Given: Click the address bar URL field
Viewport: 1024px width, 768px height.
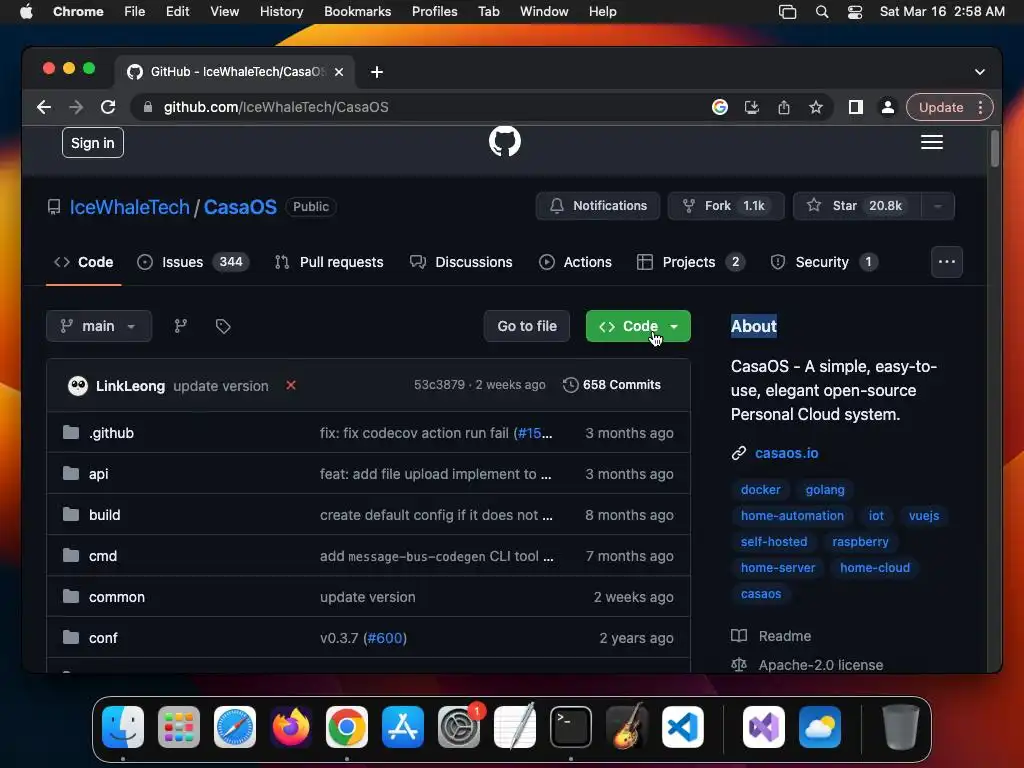Looking at the screenshot, I should click(418, 107).
